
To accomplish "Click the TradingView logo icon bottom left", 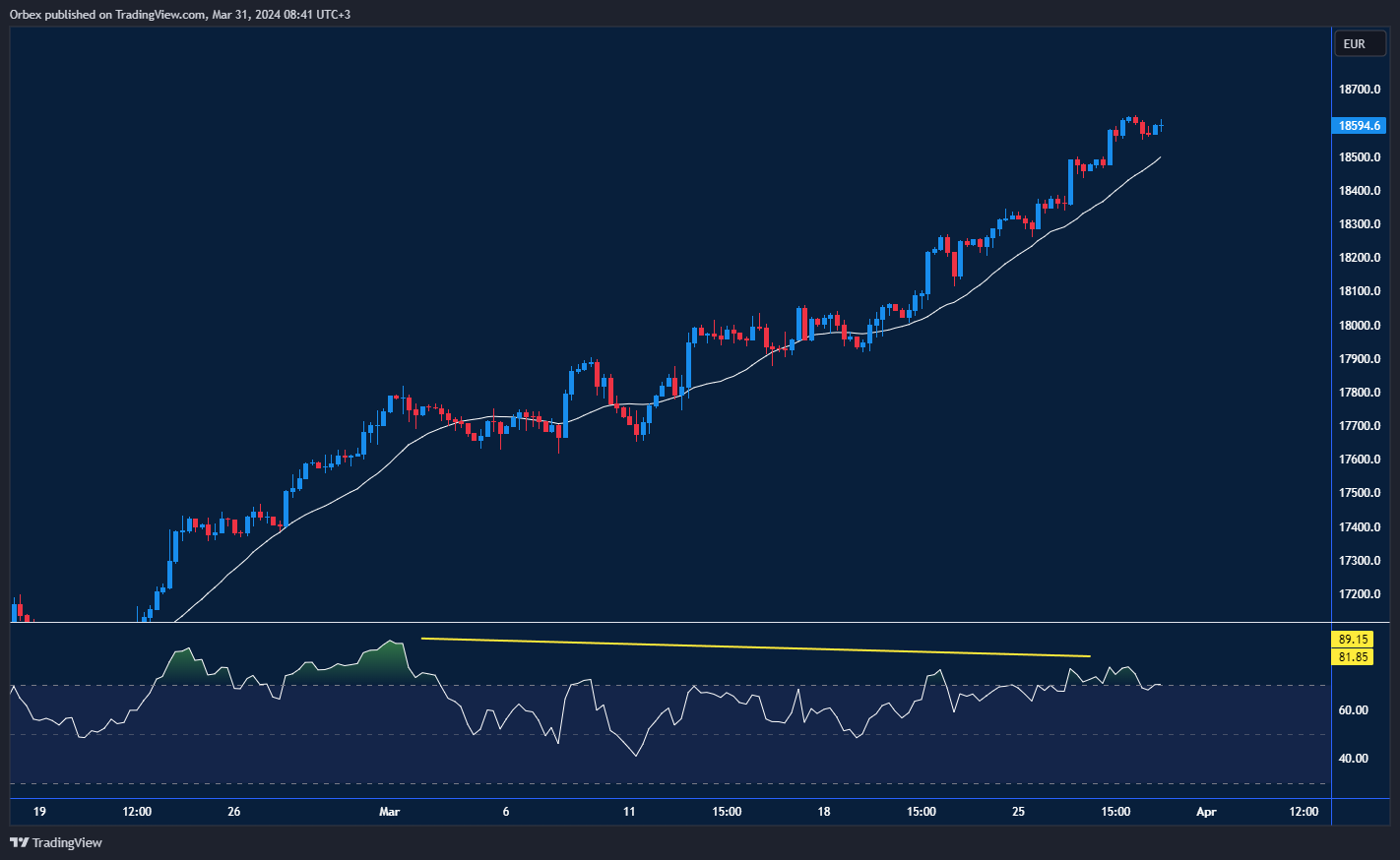I will pyautogui.click(x=18, y=842).
